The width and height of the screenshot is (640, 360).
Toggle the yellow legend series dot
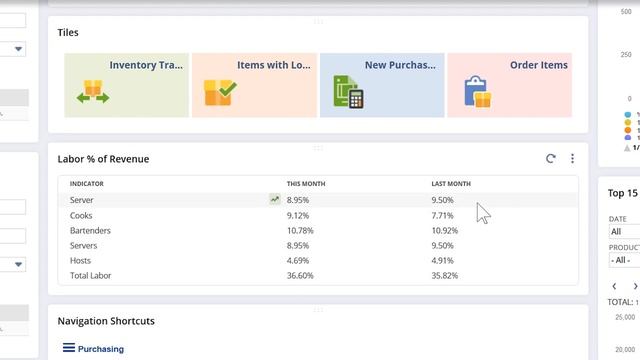(628, 122)
